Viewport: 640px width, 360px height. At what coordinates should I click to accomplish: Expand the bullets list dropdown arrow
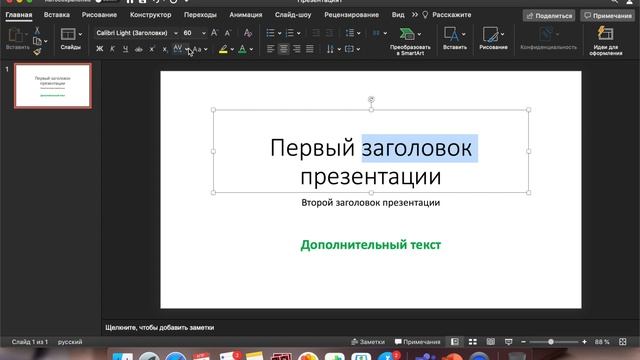point(280,33)
